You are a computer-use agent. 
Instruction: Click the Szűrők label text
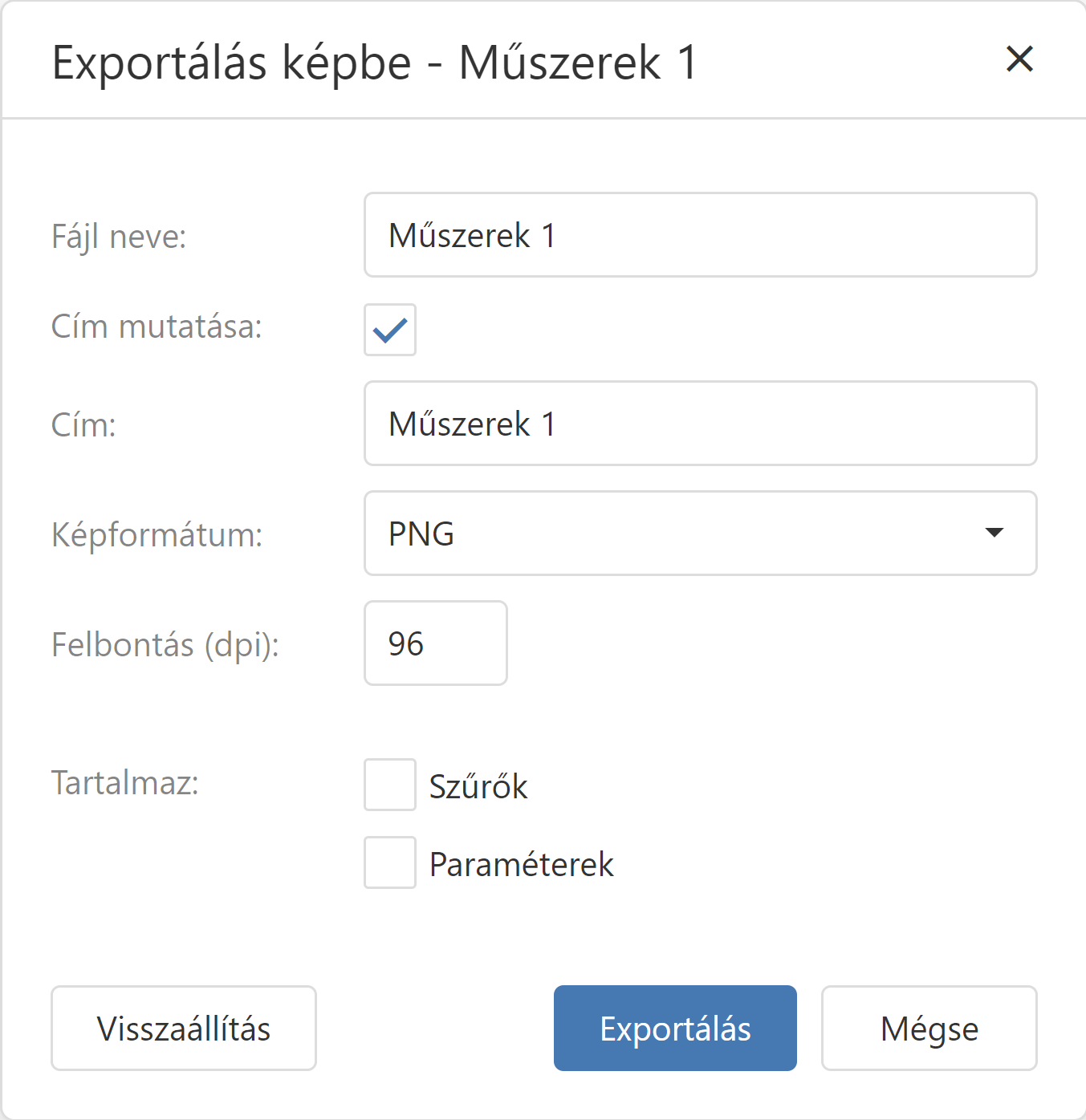point(478,786)
